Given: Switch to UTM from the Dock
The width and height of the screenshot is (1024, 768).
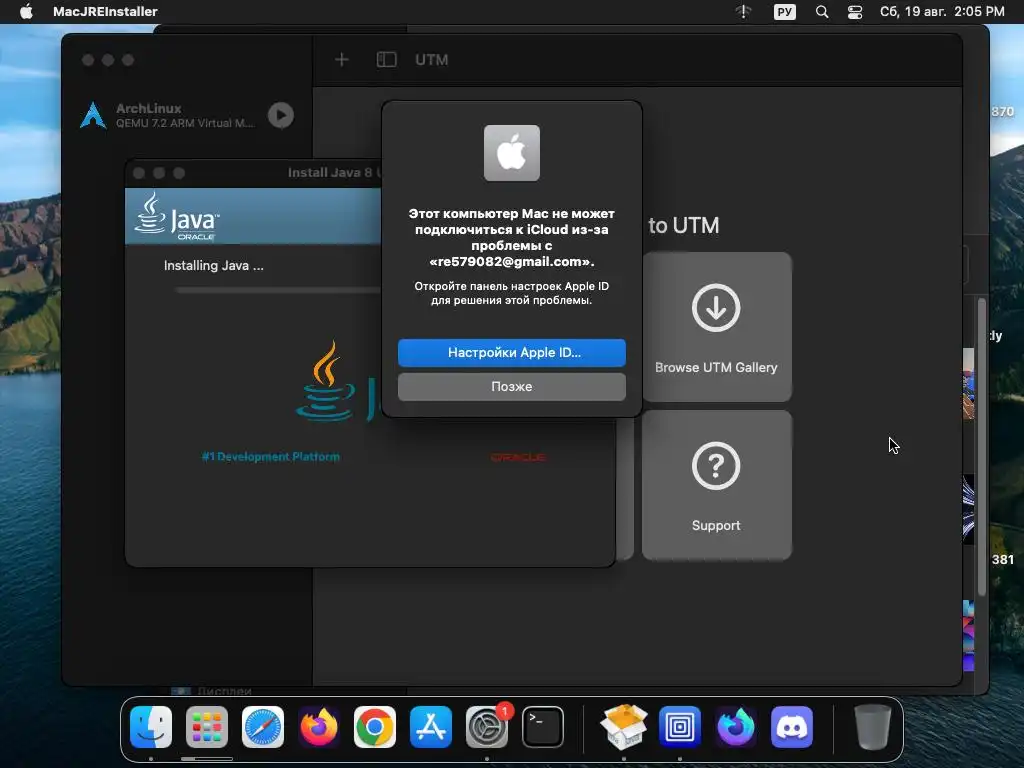Looking at the screenshot, I should 680,727.
